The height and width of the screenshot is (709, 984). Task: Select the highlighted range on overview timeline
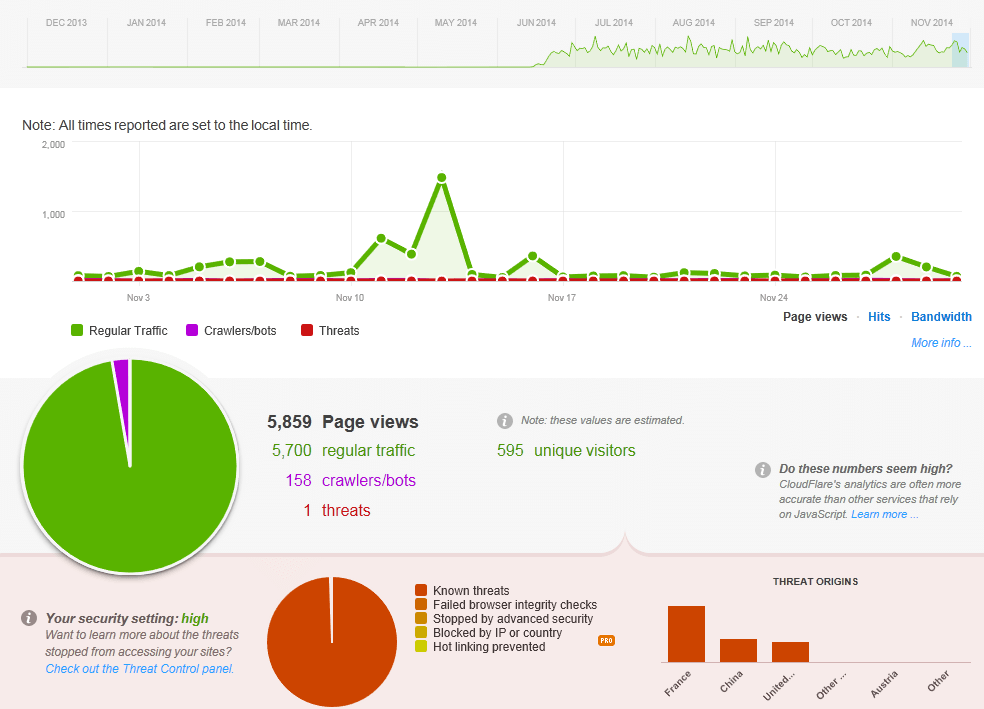click(960, 50)
